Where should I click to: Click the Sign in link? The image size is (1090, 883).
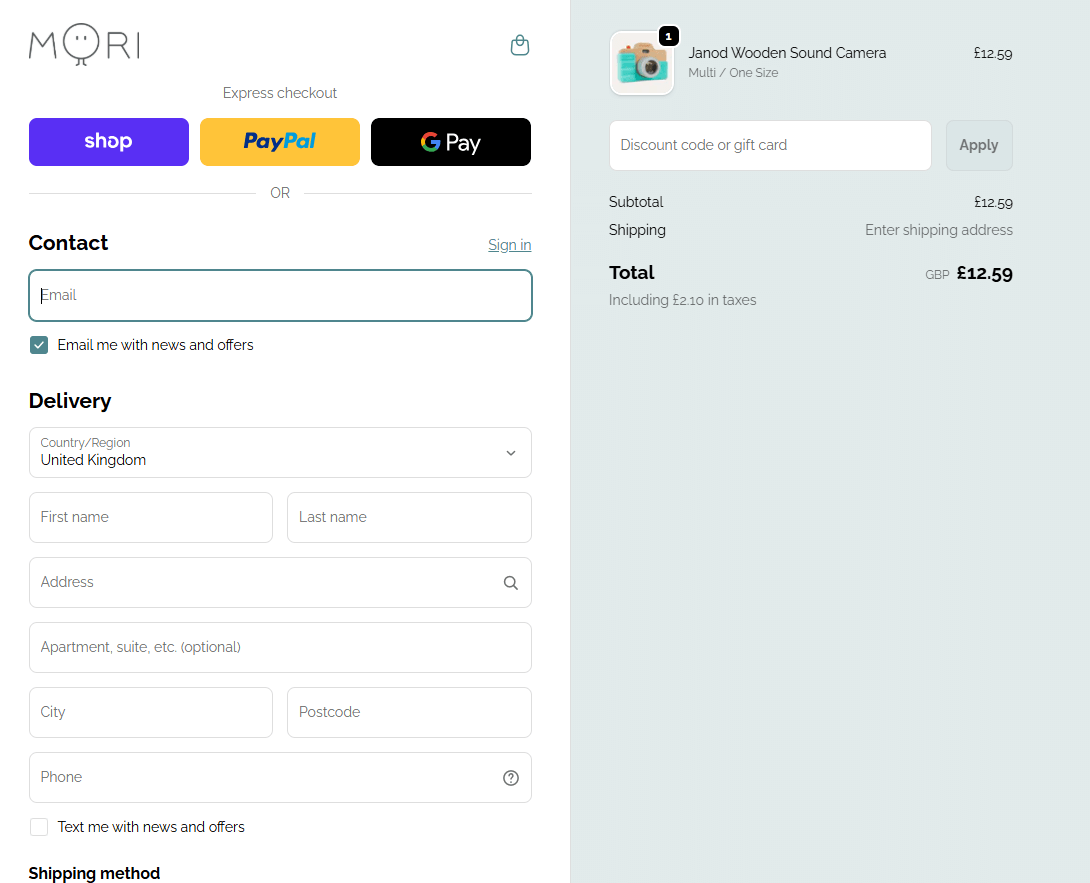point(509,245)
